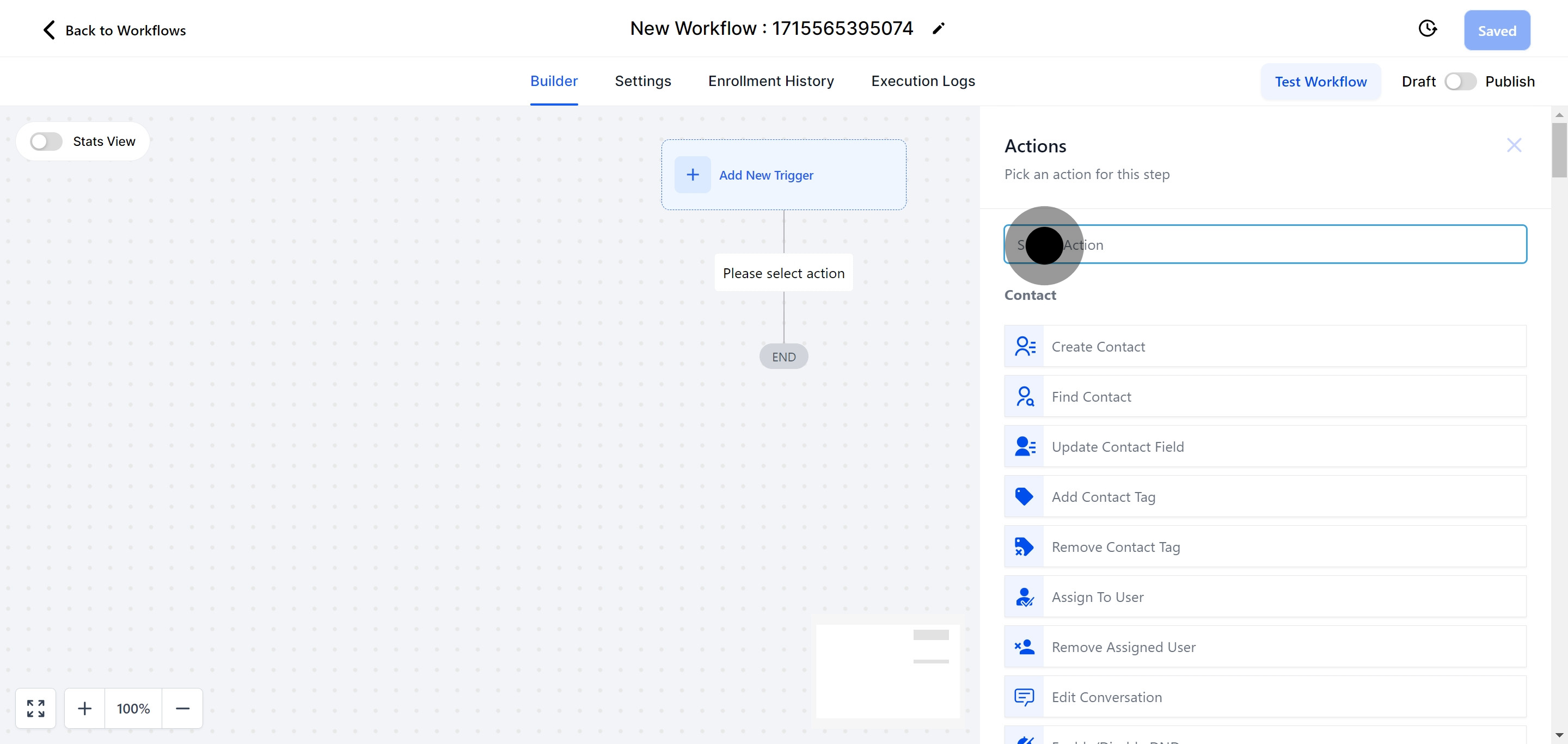Click the Edit Conversation speech bubble icon
Viewport: 1568px width, 744px height.
tap(1025, 697)
